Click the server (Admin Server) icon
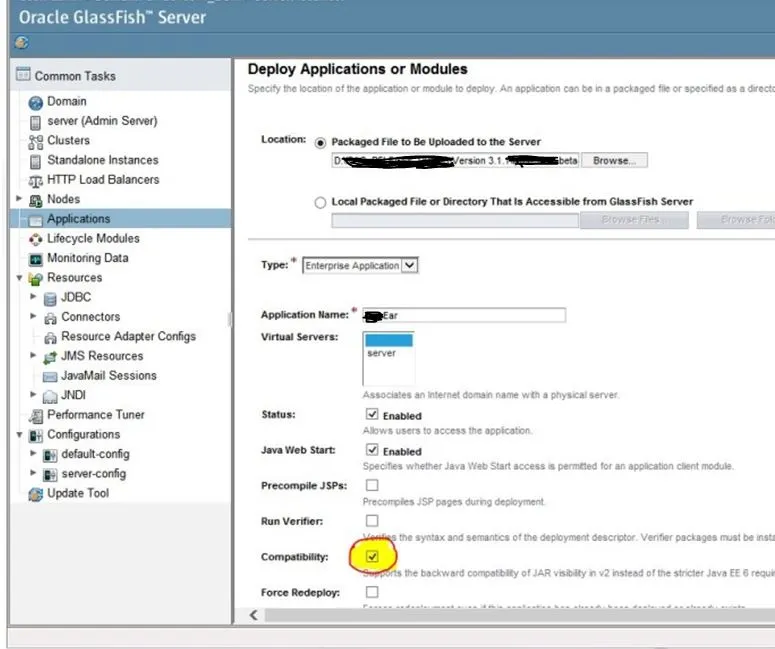The image size is (775, 649). [35, 122]
